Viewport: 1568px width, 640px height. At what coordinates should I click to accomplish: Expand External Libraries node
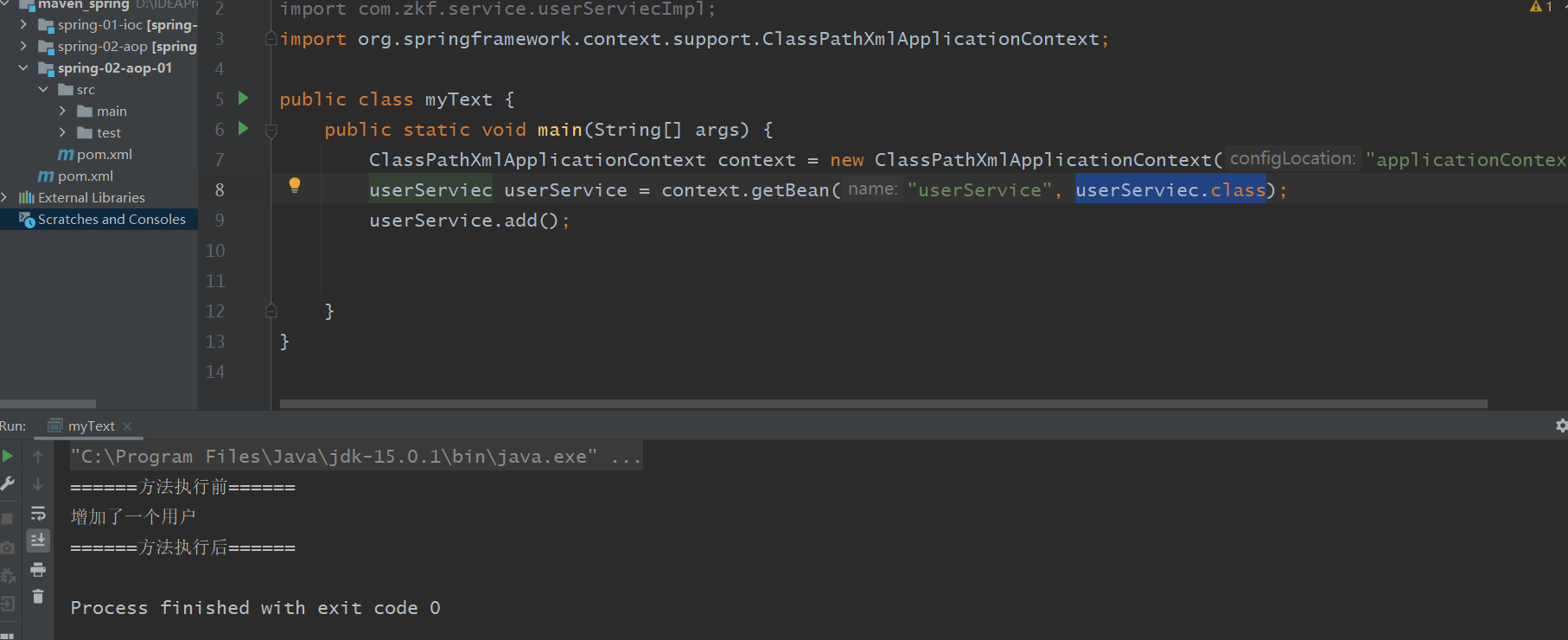(4, 197)
